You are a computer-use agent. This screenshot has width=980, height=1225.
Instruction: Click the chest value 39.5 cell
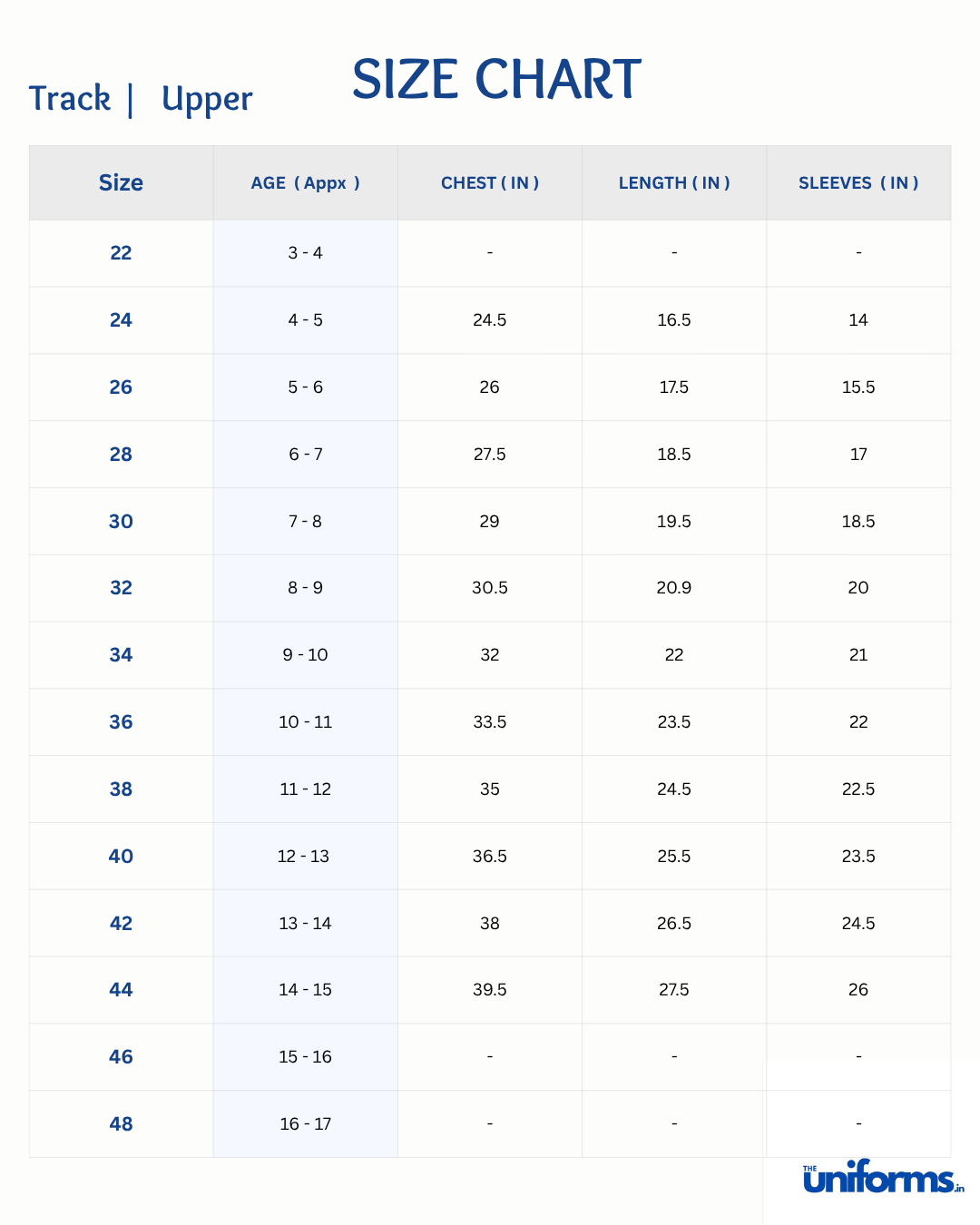(x=490, y=990)
